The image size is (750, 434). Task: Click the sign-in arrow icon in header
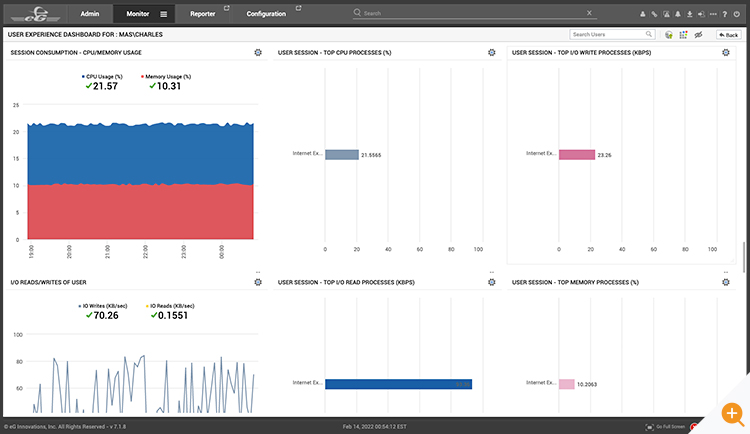(x=701, y=14)
